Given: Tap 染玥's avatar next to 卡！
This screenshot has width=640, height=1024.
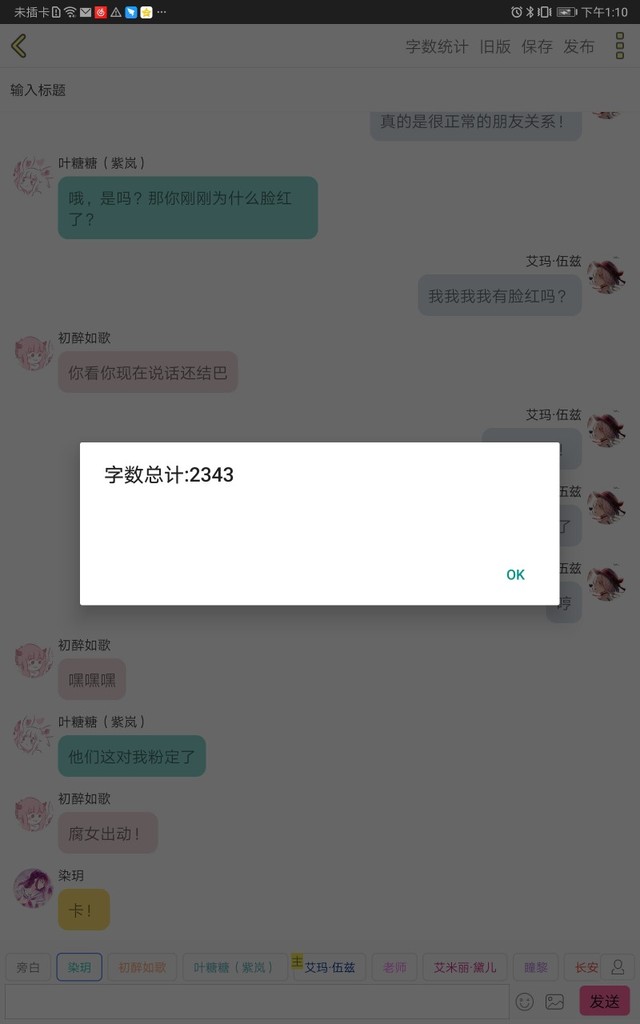Looking at the screenshot, I should 33,888.
